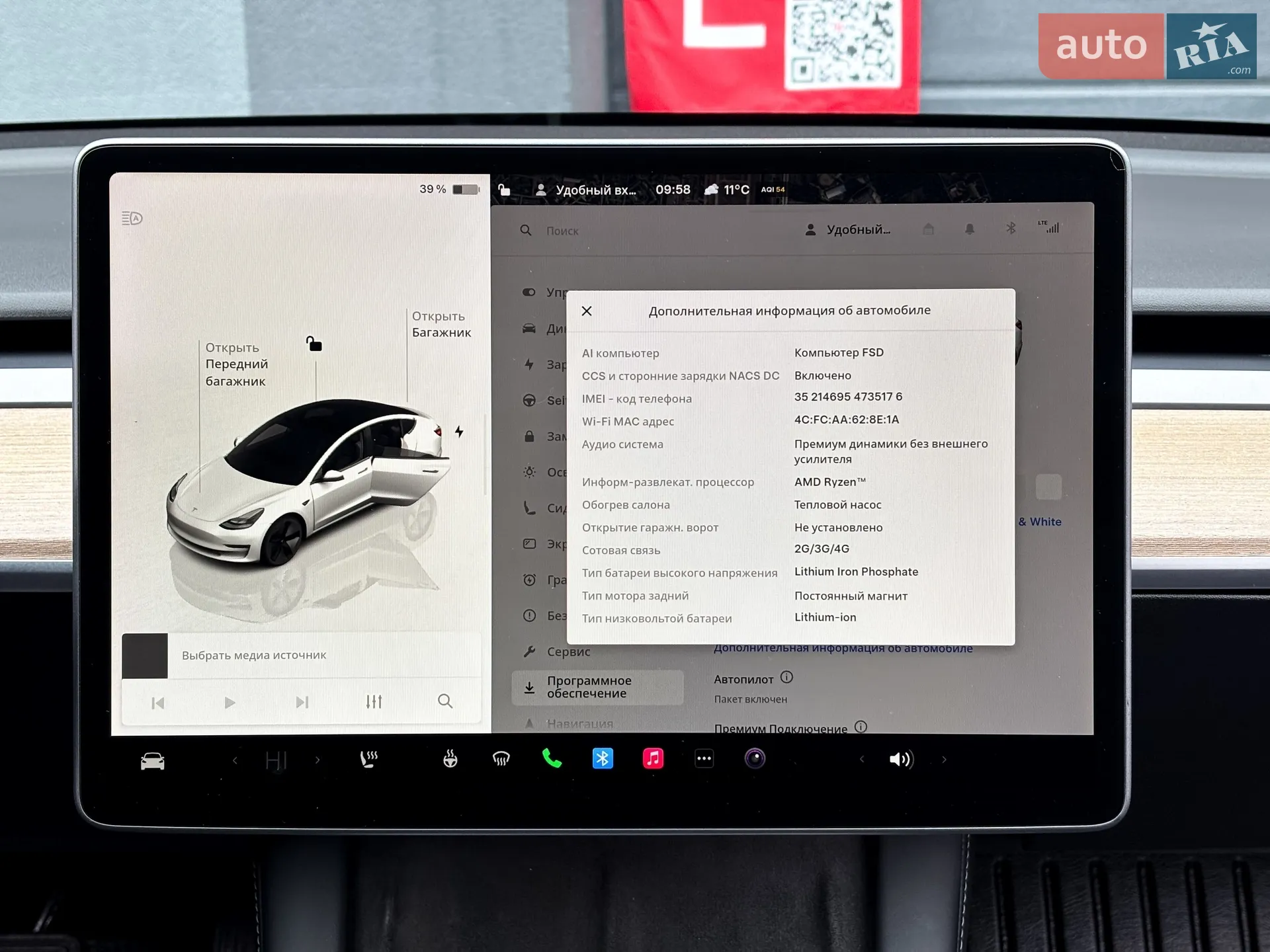Tap the lock icon in the status bar

pos(504,190)
